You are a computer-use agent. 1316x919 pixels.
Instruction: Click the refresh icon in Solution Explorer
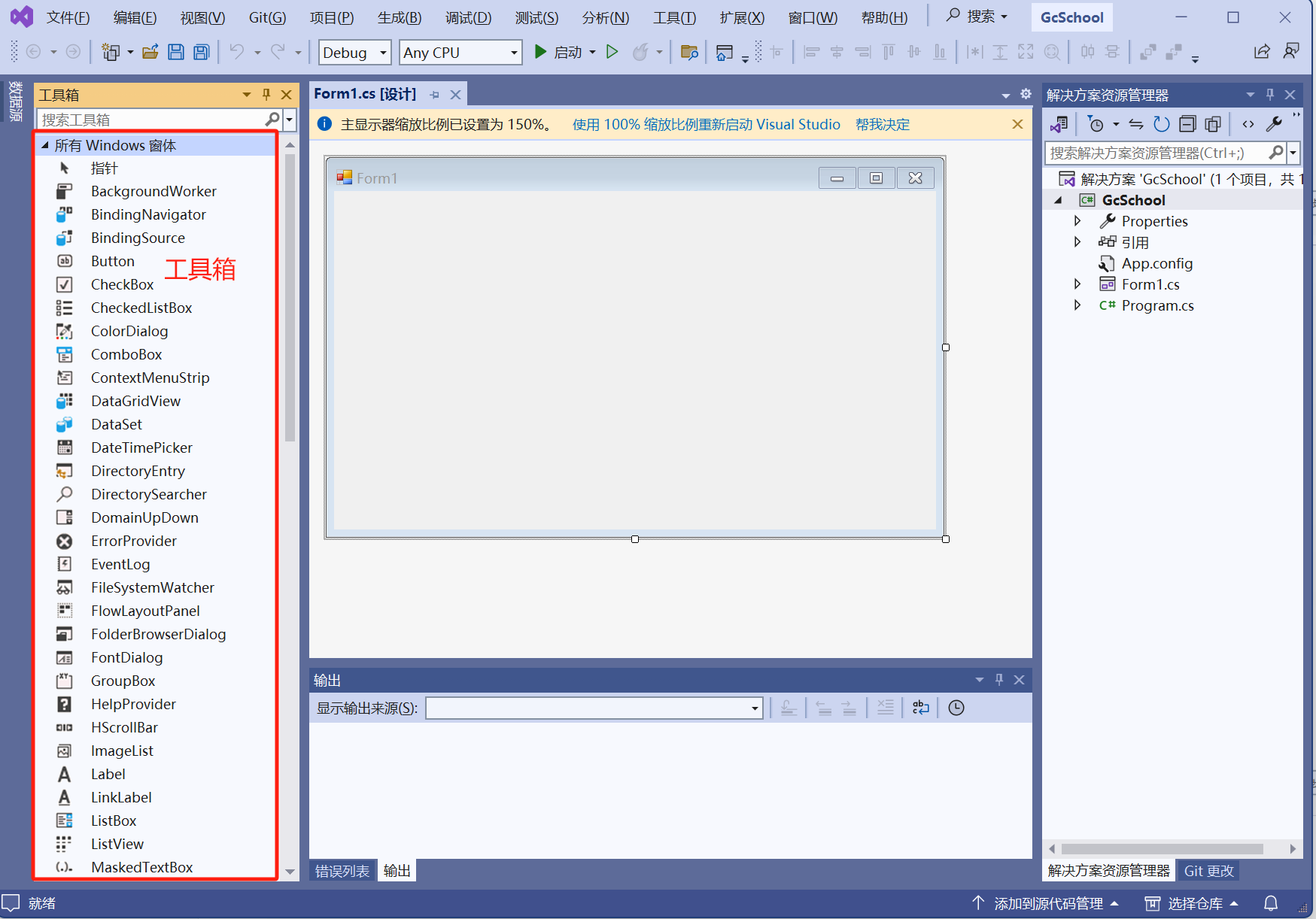point(1162,124)
